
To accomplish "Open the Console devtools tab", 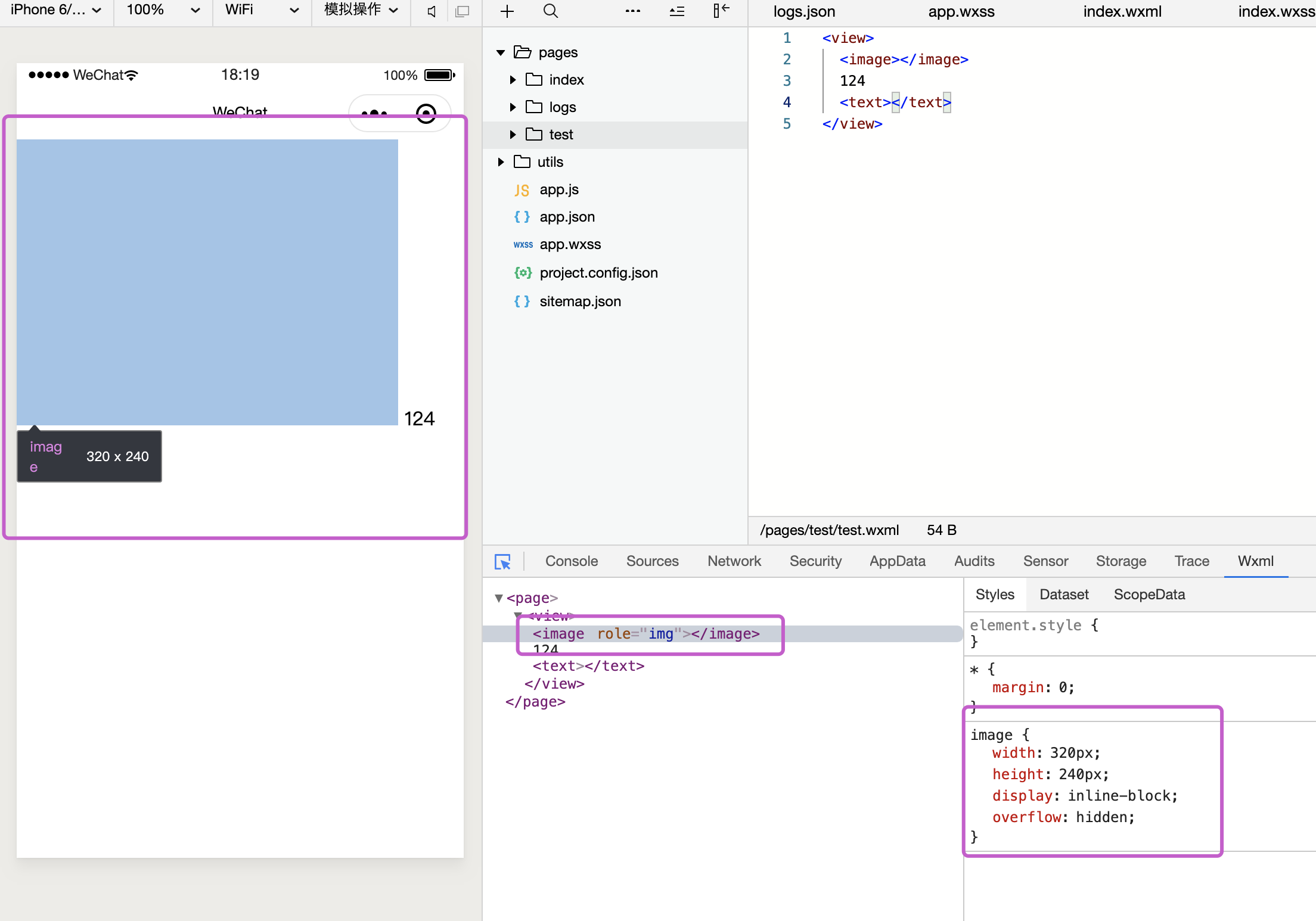I will pos(571,561).
